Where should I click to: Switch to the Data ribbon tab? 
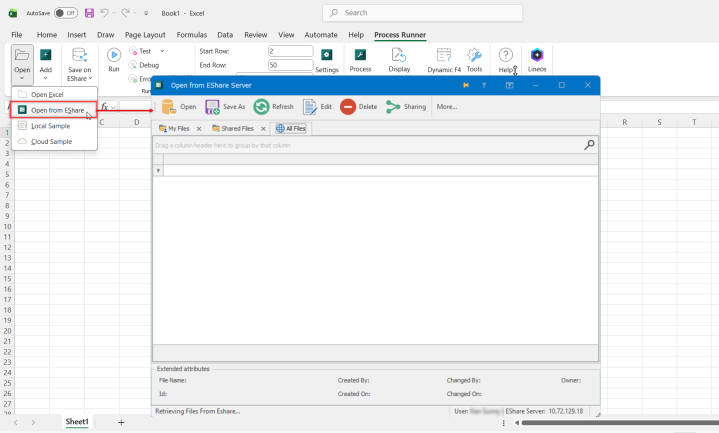225,35
